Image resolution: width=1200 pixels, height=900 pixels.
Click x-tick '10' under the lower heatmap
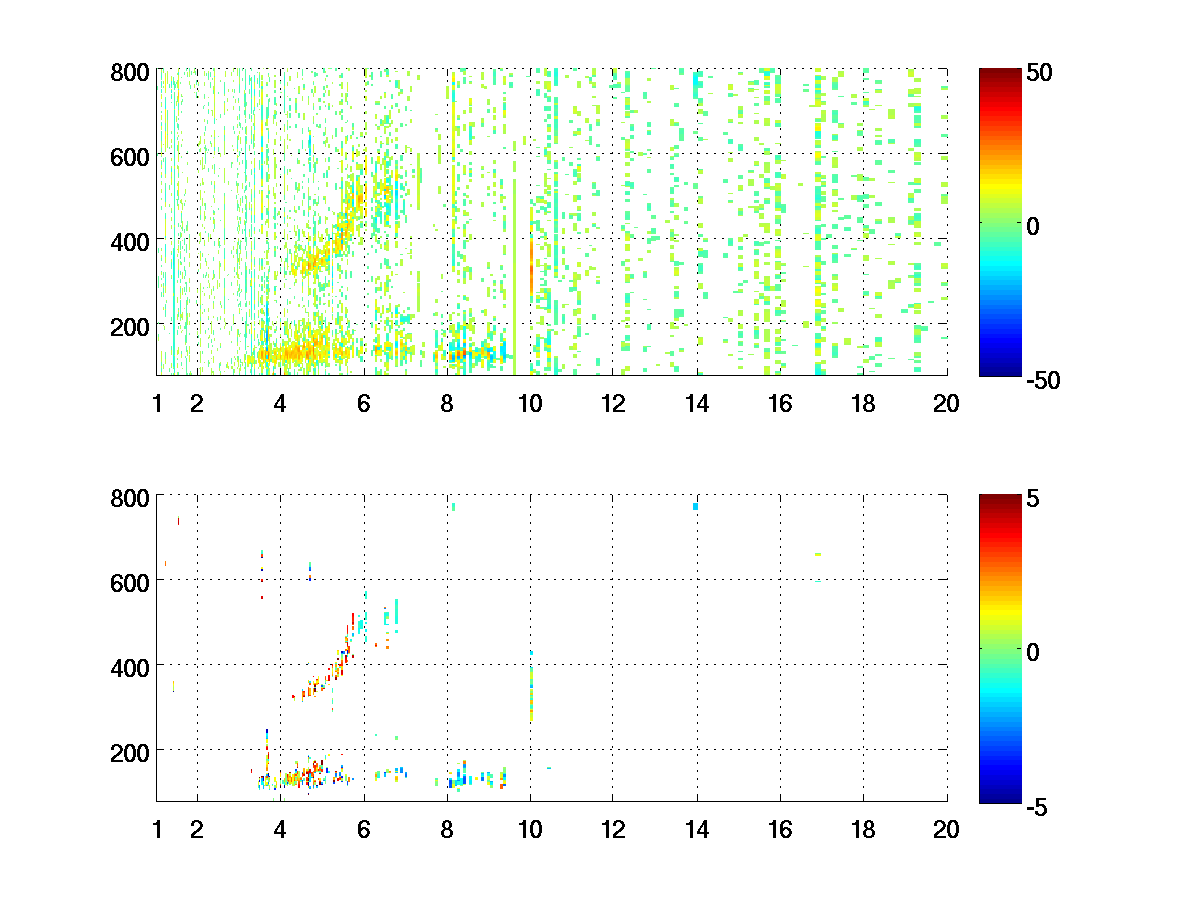tap(530, 829)
